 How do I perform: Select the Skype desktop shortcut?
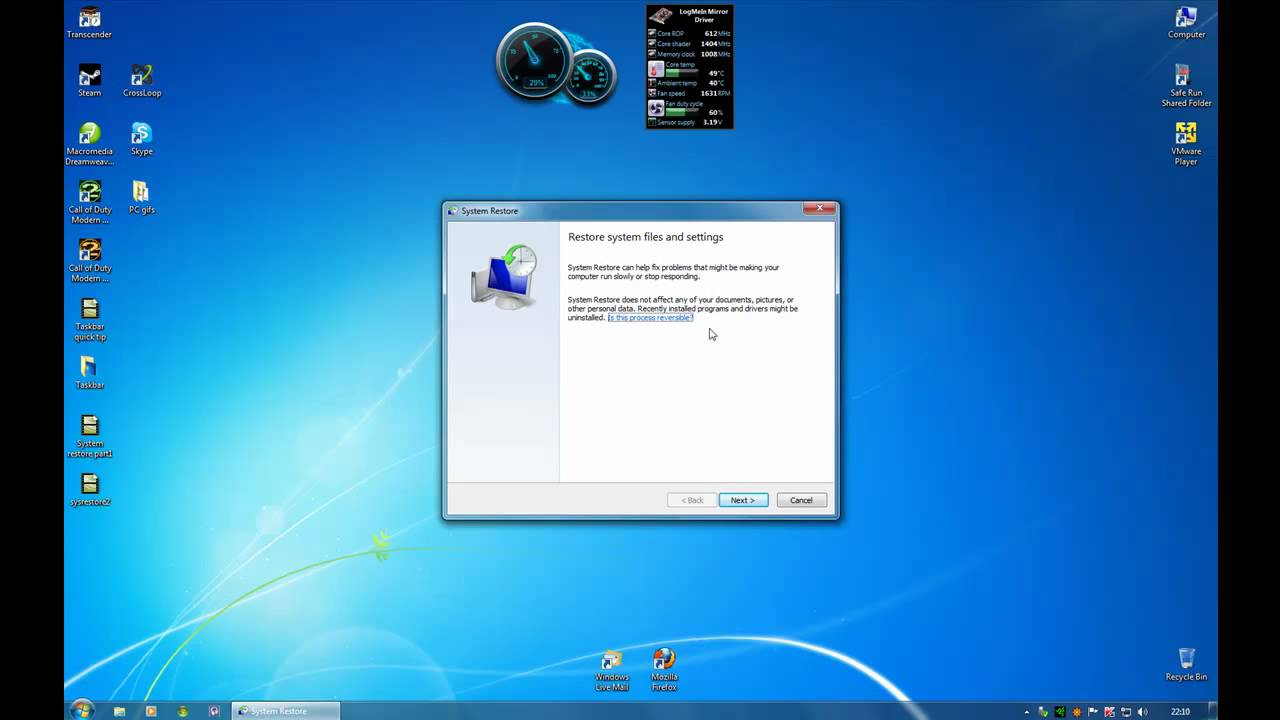point(142,139)
